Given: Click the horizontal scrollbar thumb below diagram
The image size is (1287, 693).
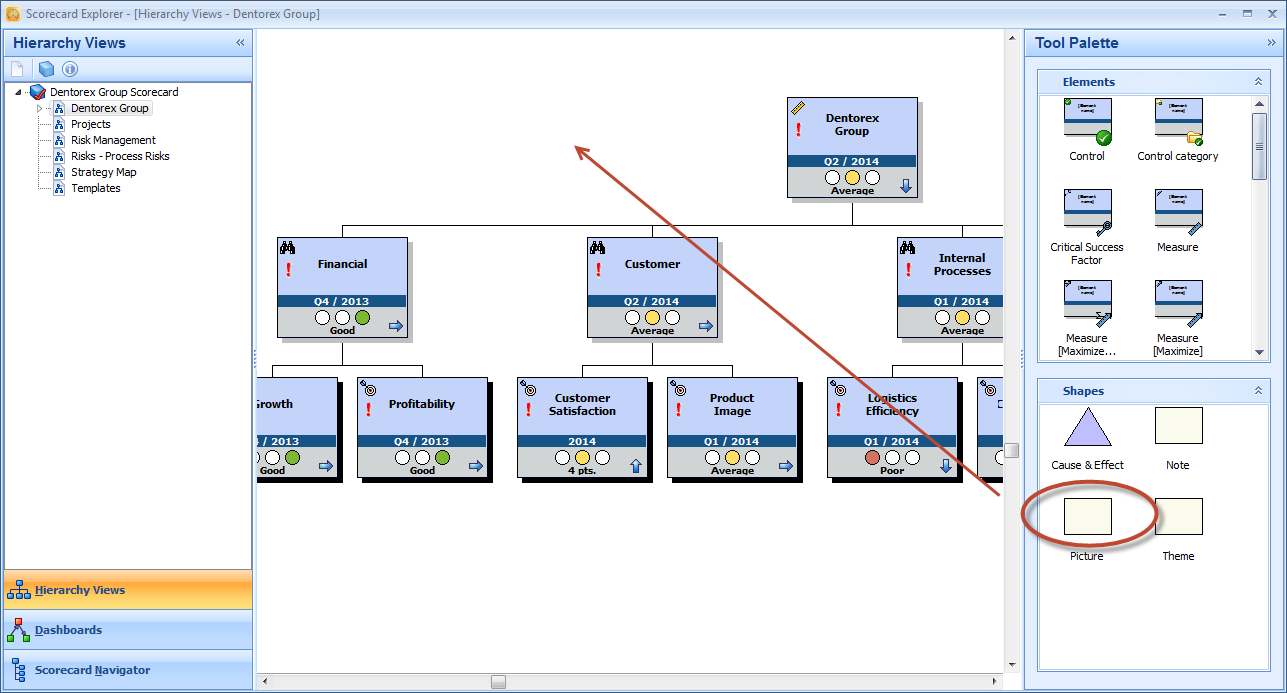Looking at the screenshot, I should point(498,682).
